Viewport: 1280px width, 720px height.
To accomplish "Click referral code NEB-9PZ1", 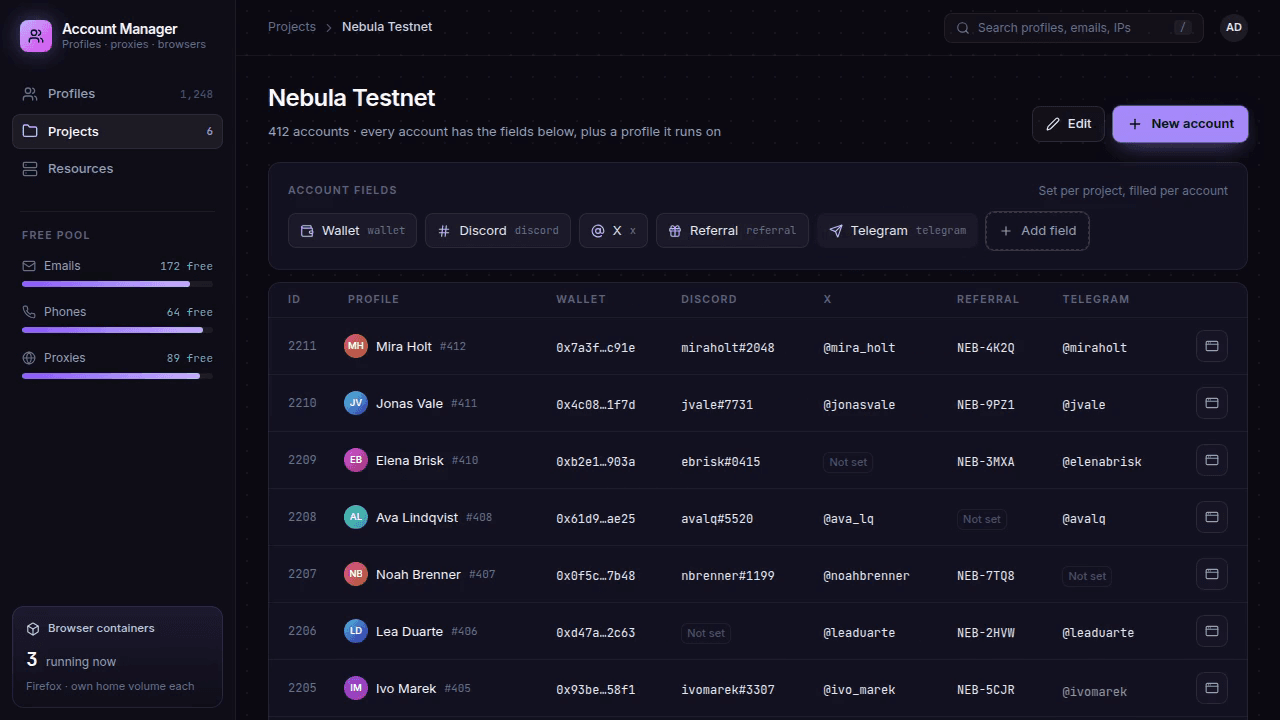I will [x=986, y=405].
